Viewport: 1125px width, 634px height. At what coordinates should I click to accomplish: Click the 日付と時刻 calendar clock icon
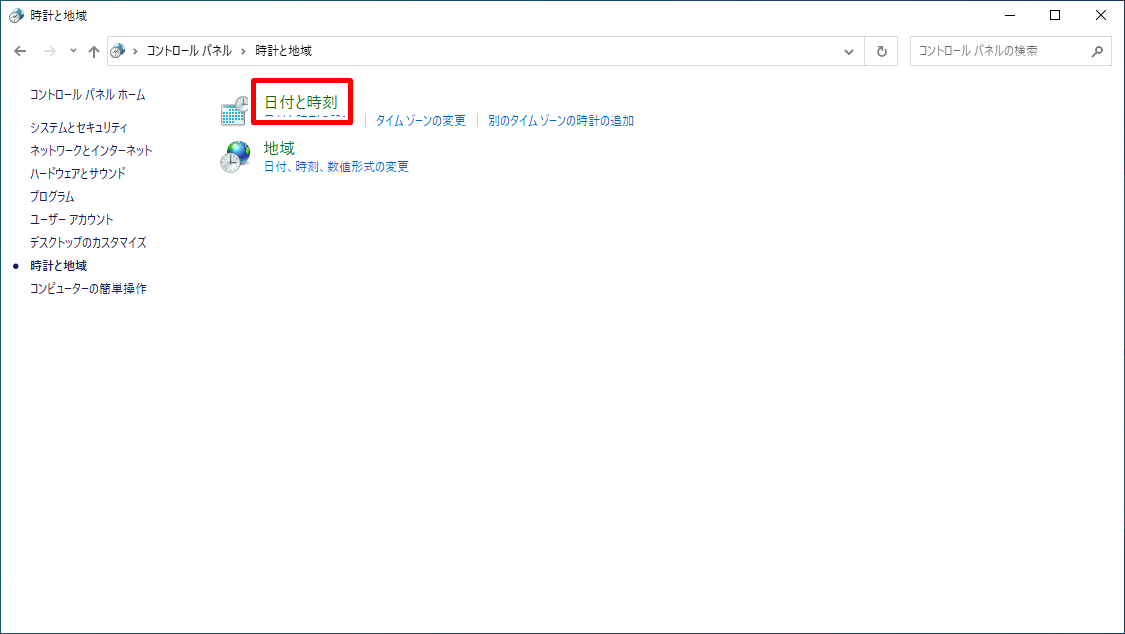(234, 111)
